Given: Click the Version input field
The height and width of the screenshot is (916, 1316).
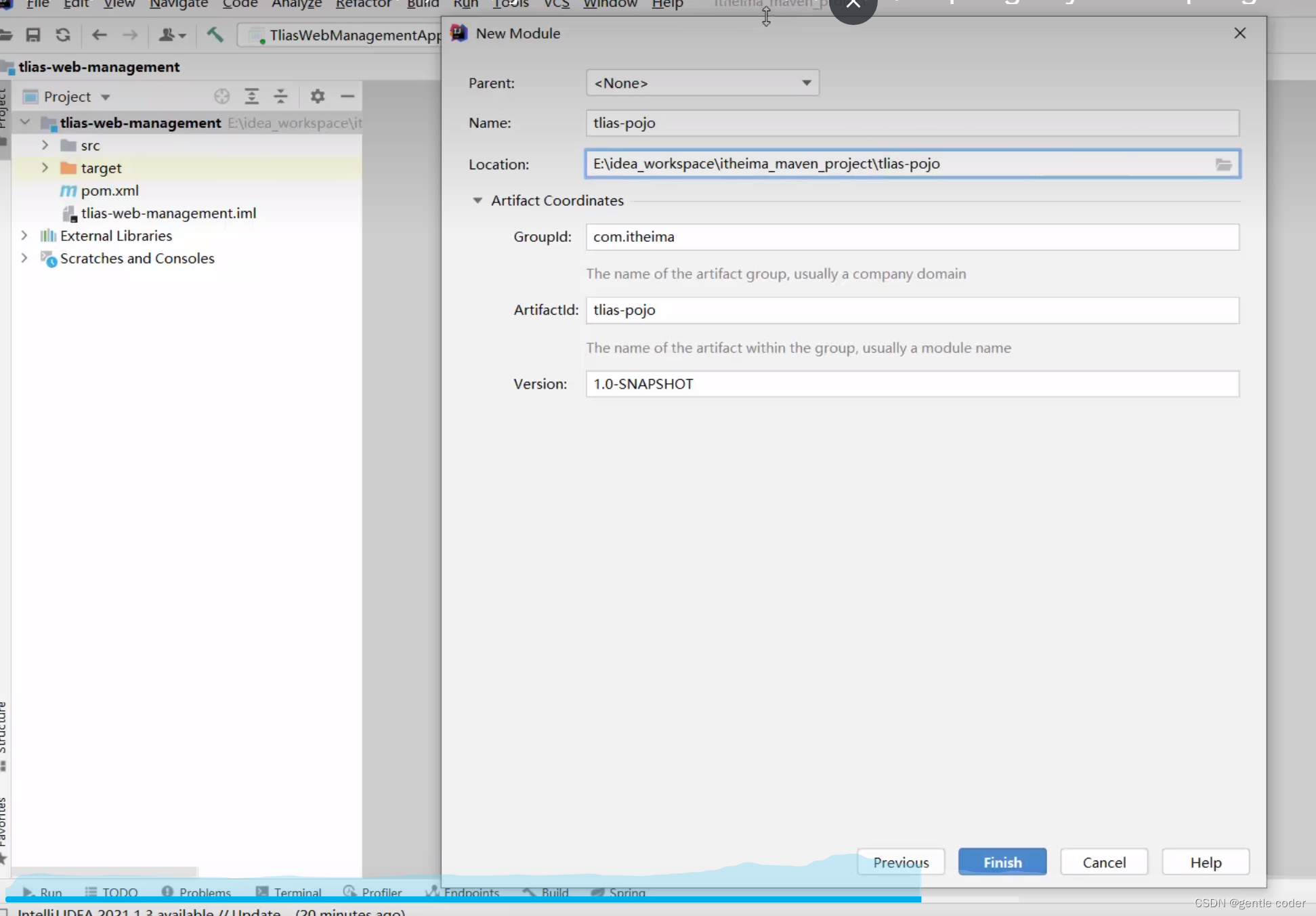Looking at the screenshot, I should (912, 384).
